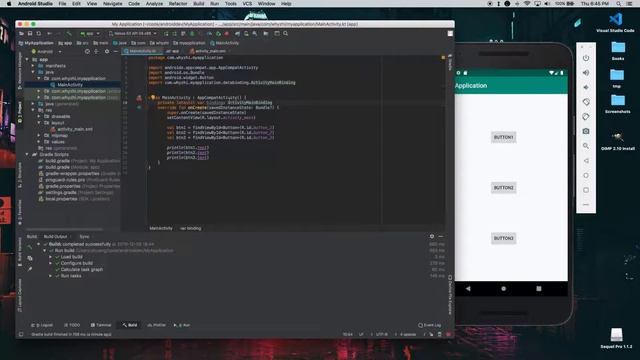640x360 pixels.
Task: Open the Event Log button
Action: tap(429, 325)
